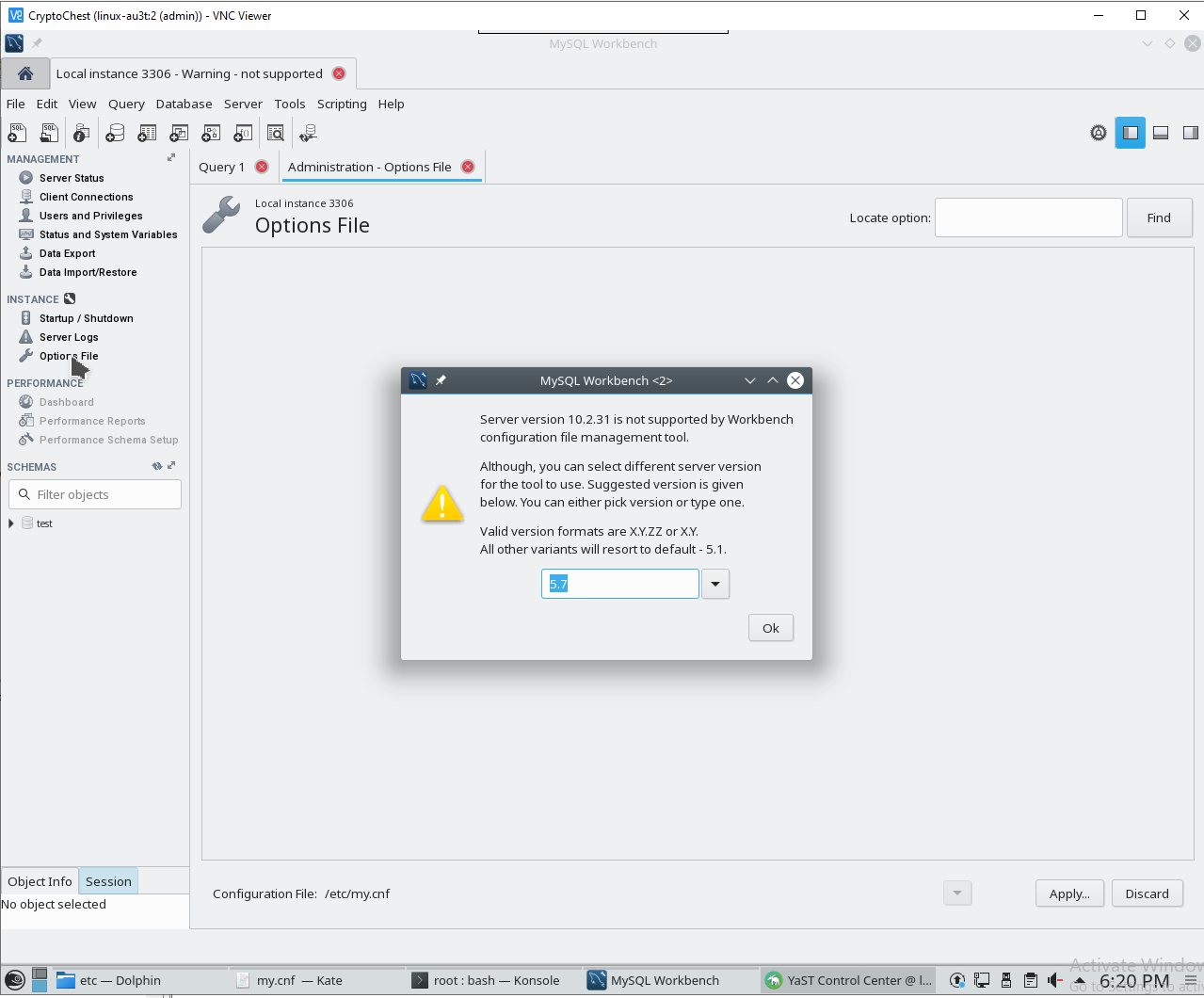Open Data Import/Restore
The image size is (1204, 998).
88,272
